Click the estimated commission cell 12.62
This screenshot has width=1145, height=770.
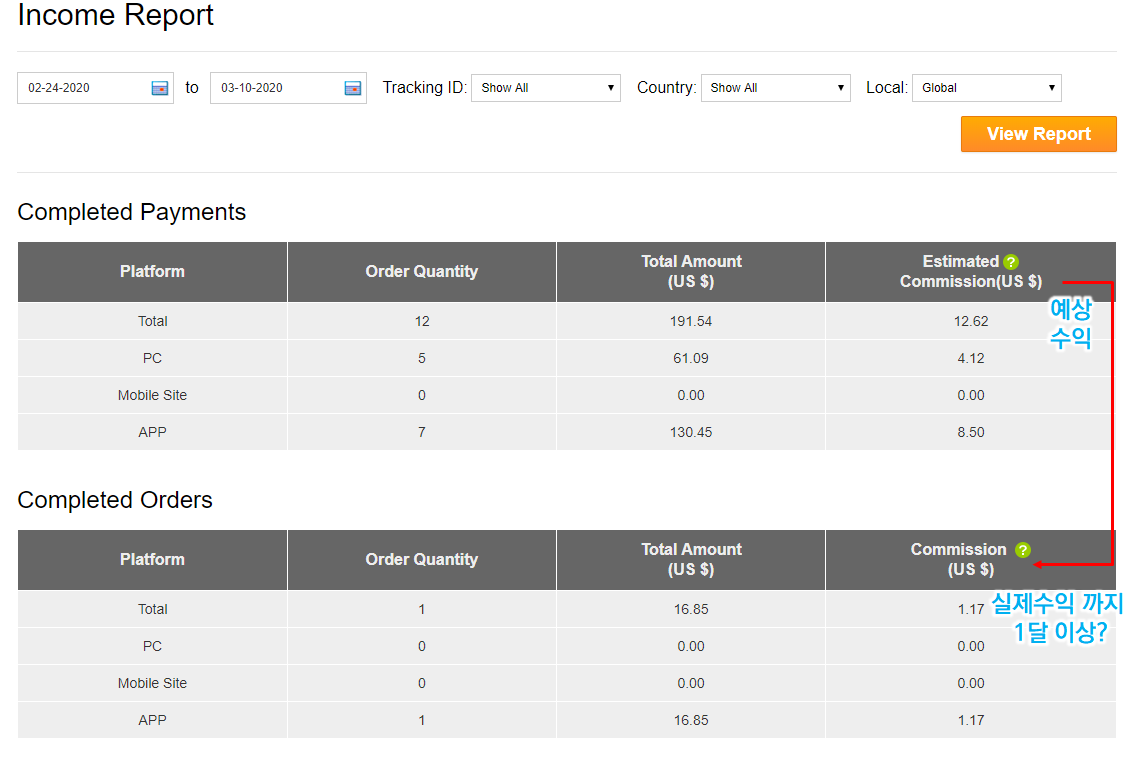coord(970,321)
